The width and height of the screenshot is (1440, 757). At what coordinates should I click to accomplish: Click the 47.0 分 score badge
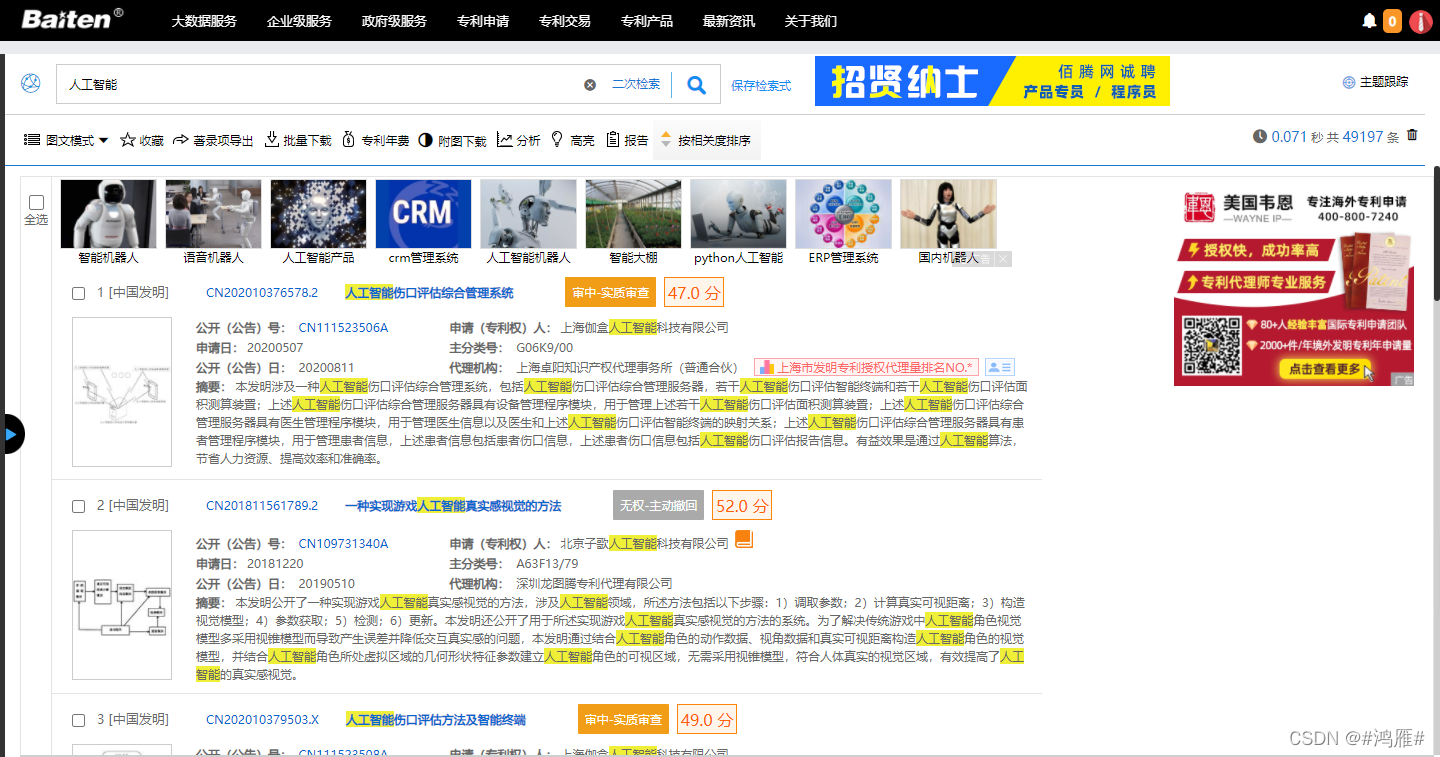(x=693, y=293)
